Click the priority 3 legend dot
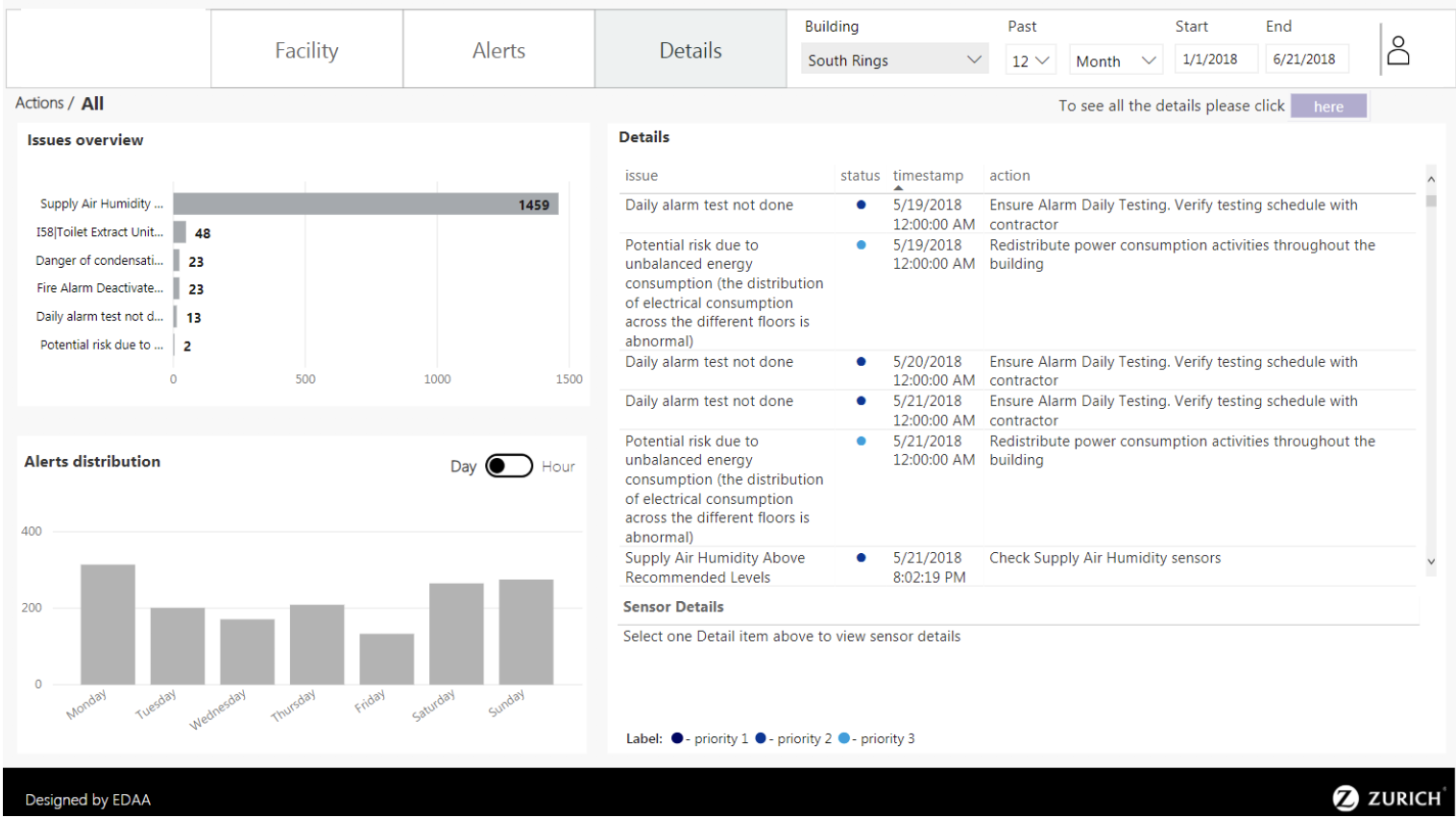 click(843, 738)
